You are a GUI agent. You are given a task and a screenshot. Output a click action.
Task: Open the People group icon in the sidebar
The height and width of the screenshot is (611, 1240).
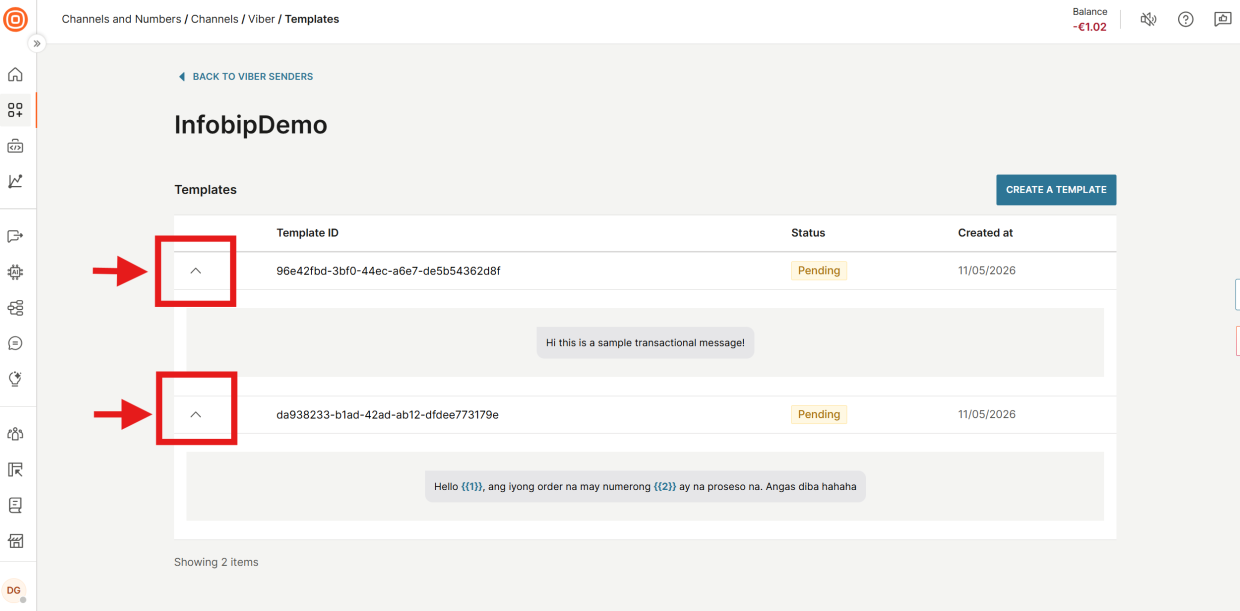click(x=15, y=434)
